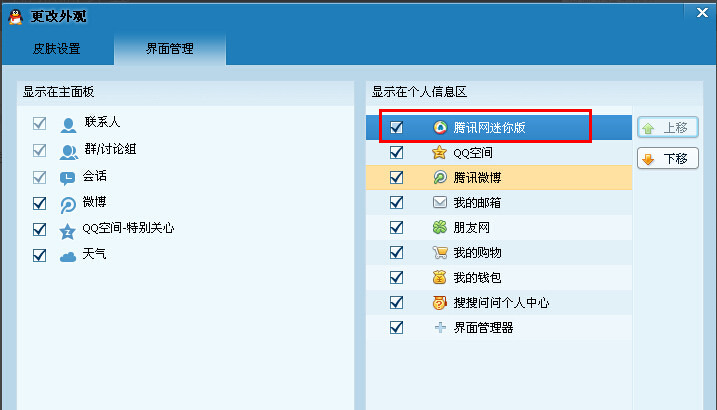
Task: Toggle the QQ空间-特别关心 checkbox
Action: 40,229
